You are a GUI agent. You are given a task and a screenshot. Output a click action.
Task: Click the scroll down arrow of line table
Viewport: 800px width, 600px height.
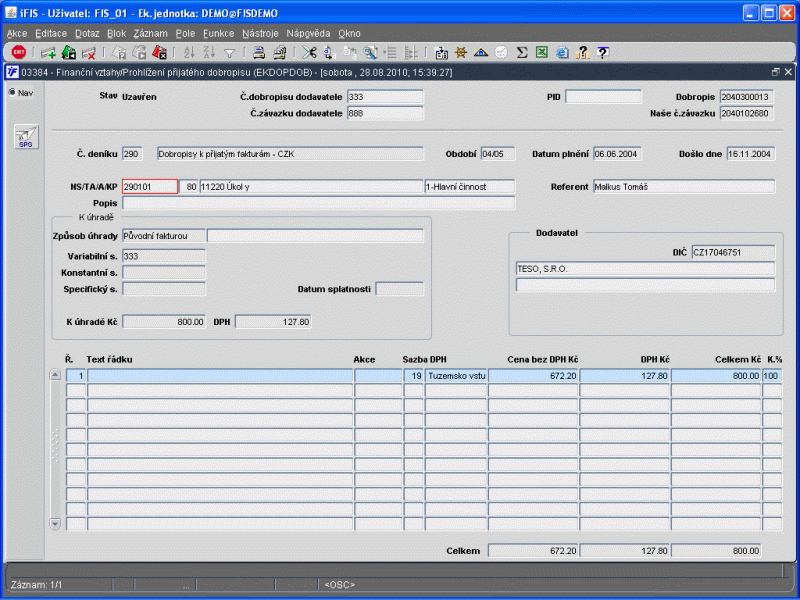pos(55,523)
